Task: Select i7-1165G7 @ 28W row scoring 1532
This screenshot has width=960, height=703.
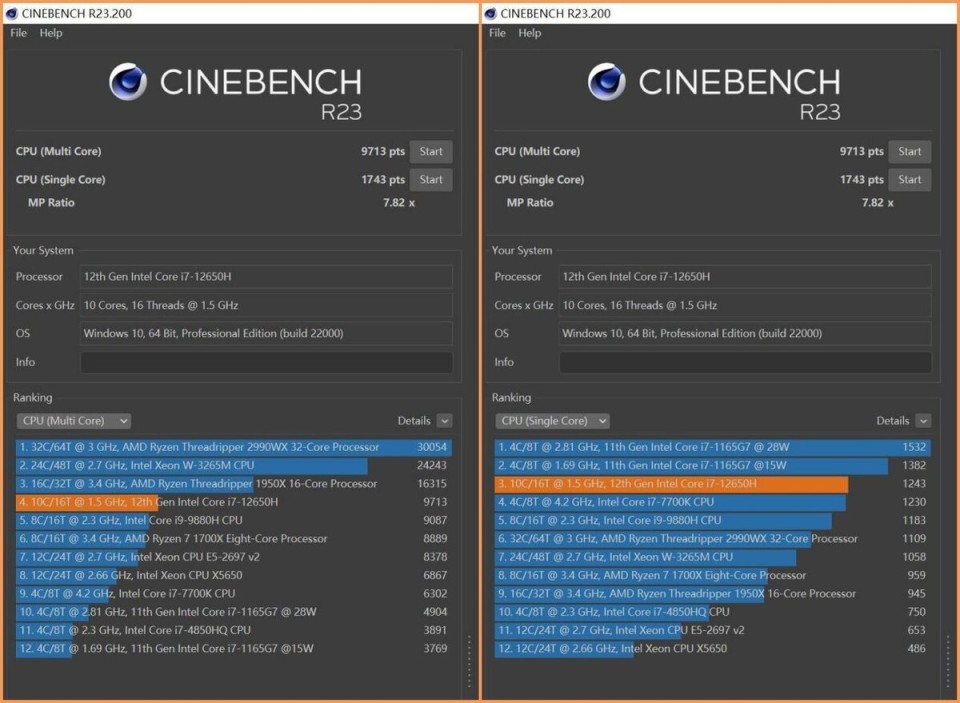Action: [713, 447]
